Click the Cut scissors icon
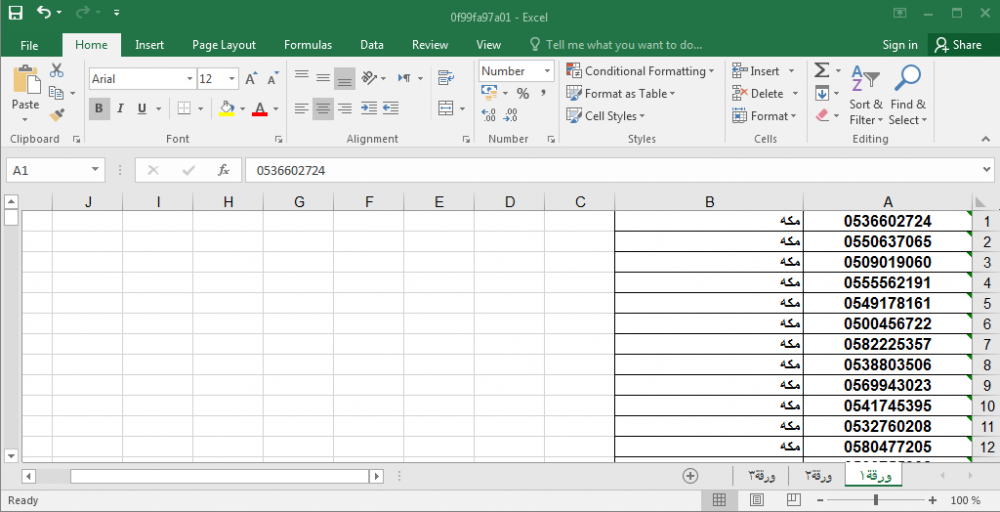This screenshot has height=512, width=1000. (x=57, y=70)
